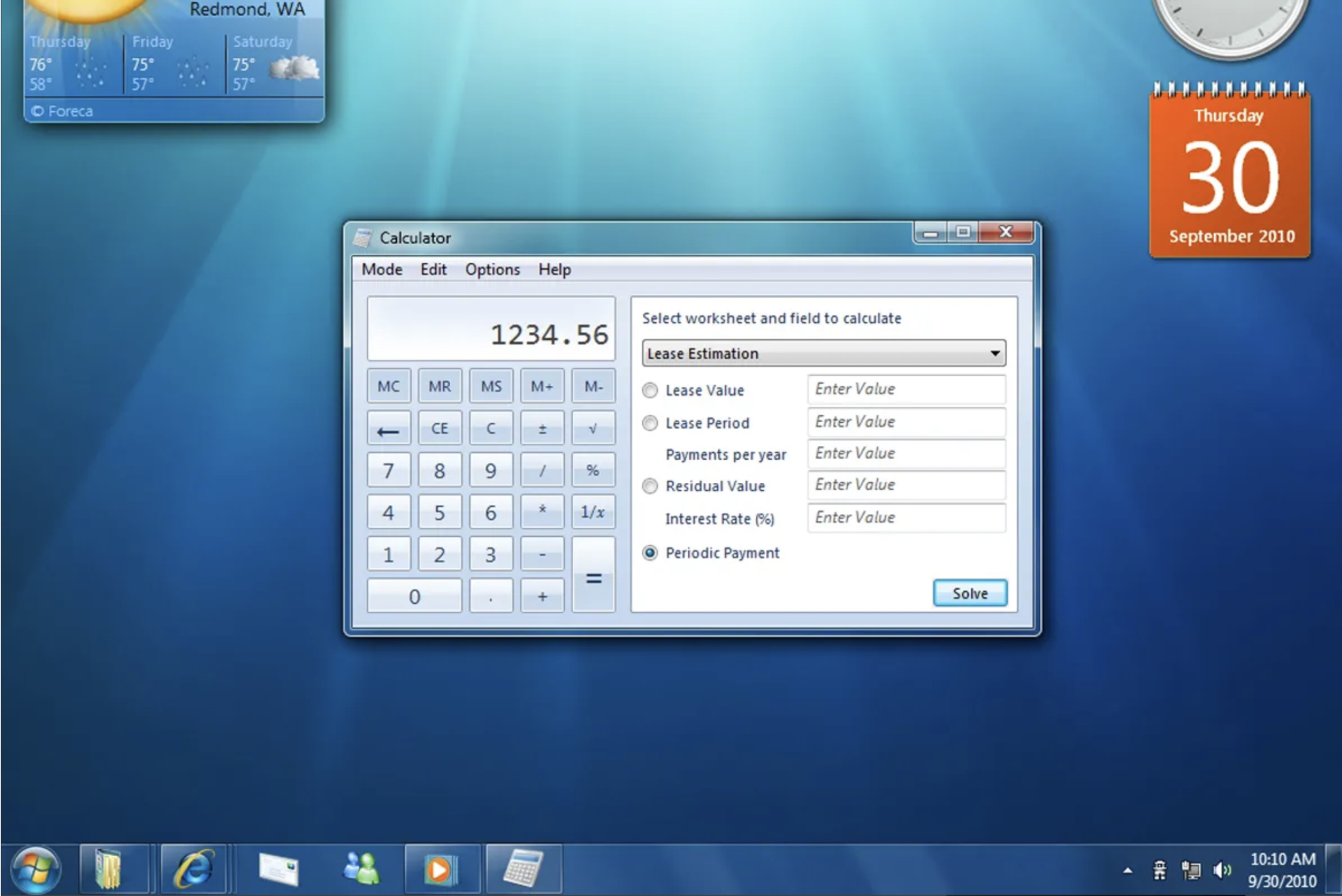
Task: Minimize the Calculator window
Action: [x=930, y=232]
